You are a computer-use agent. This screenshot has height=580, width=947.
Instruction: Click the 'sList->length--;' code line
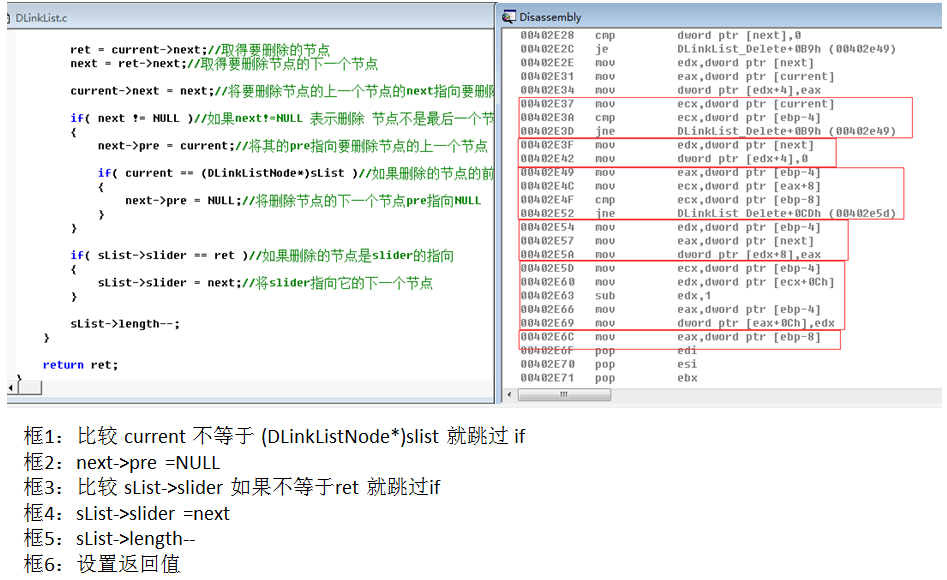[125, 324]
